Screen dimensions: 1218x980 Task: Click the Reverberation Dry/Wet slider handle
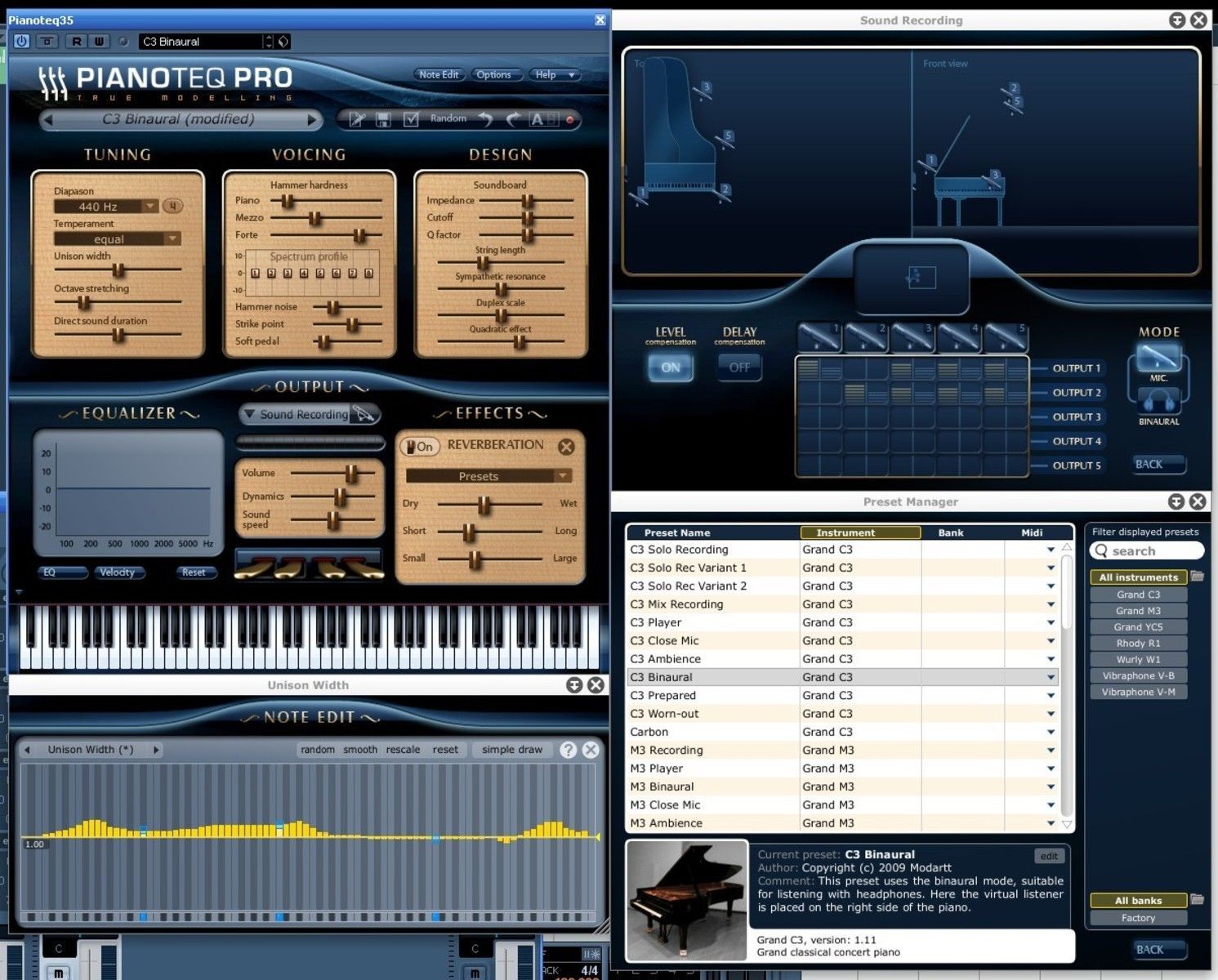coord(484,504)
